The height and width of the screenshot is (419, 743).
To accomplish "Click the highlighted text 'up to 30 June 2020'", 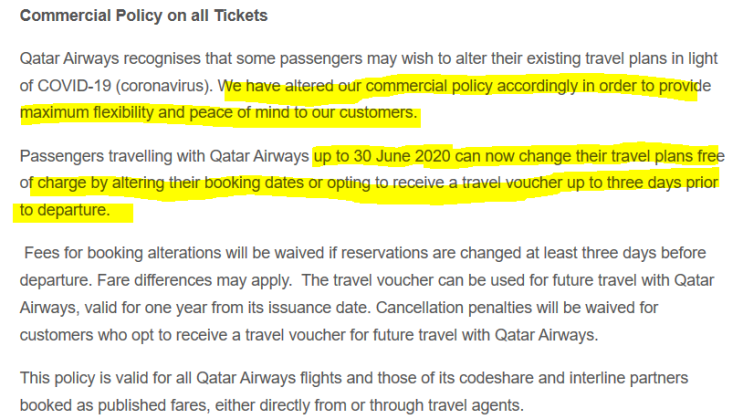I will [x=382, y=156].
